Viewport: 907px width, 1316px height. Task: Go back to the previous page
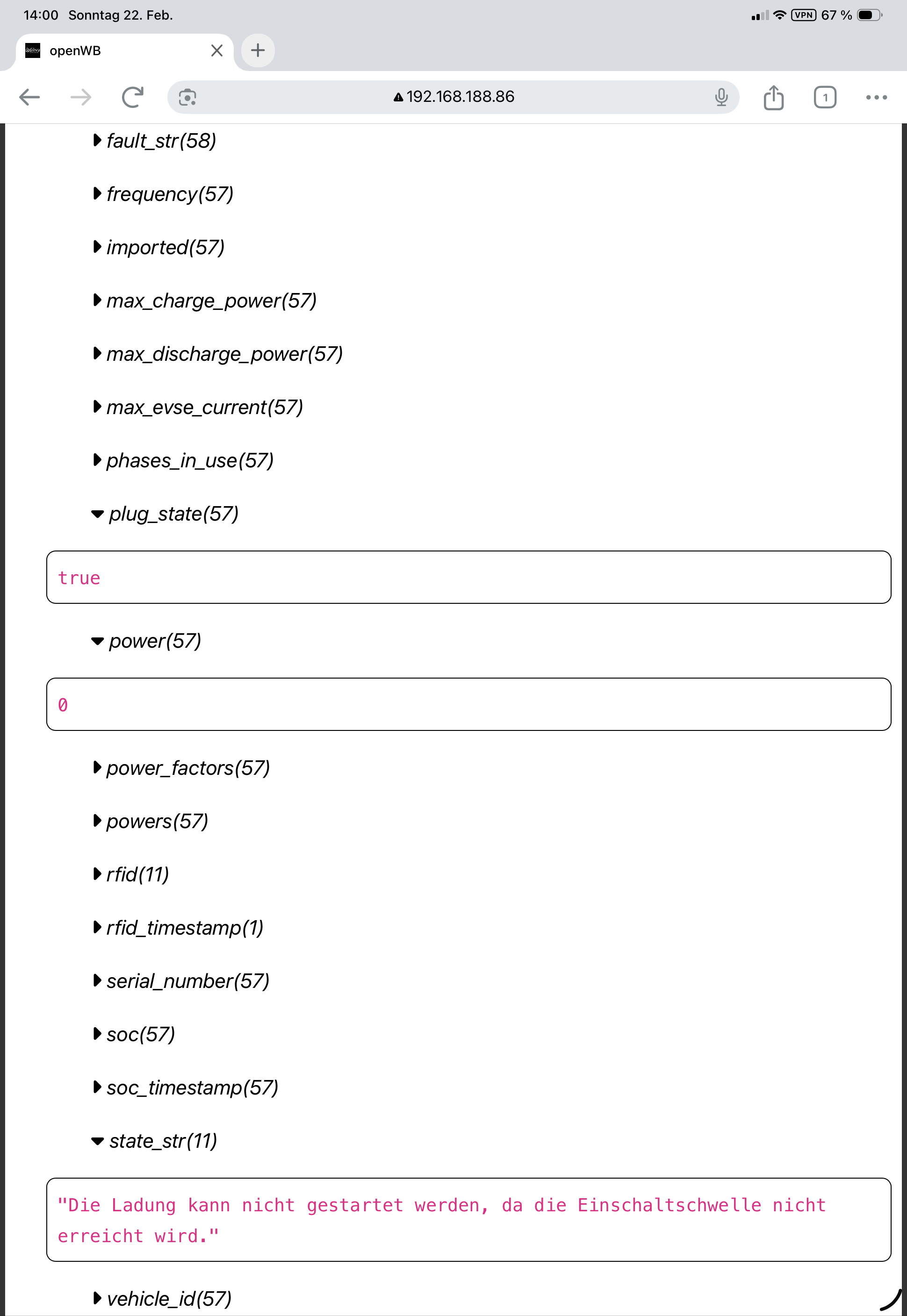(x=29, y=97)
